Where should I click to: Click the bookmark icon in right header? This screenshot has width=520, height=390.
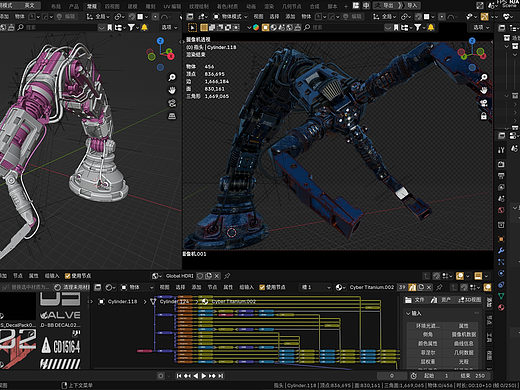point(396,27)
